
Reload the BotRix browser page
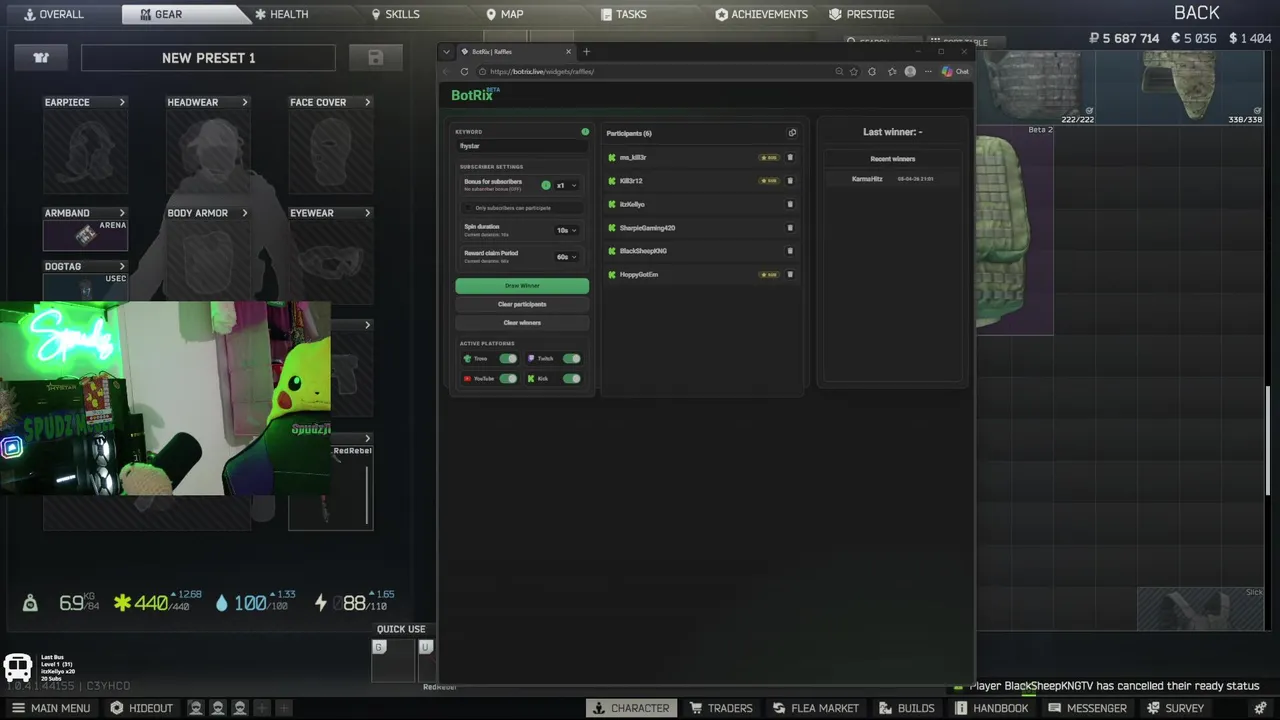[464, 72]
